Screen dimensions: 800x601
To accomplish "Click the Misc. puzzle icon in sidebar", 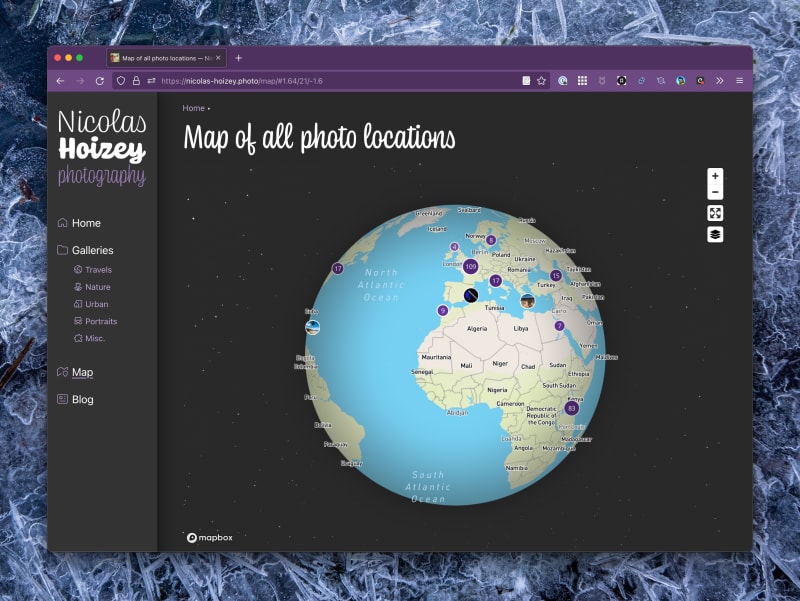I will [x=78, y=338].
